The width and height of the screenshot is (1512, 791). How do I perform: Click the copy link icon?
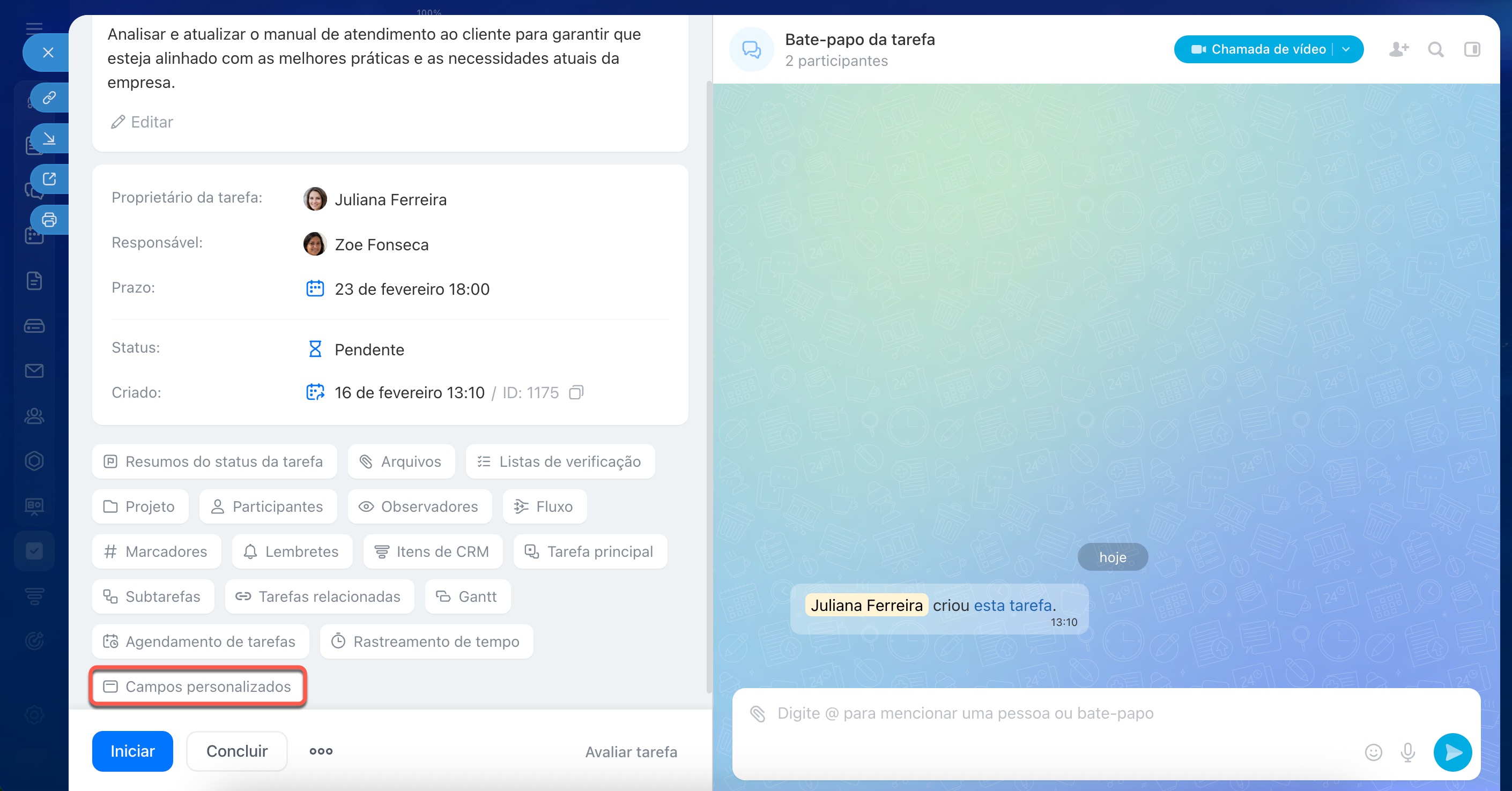tap(49, 97)
